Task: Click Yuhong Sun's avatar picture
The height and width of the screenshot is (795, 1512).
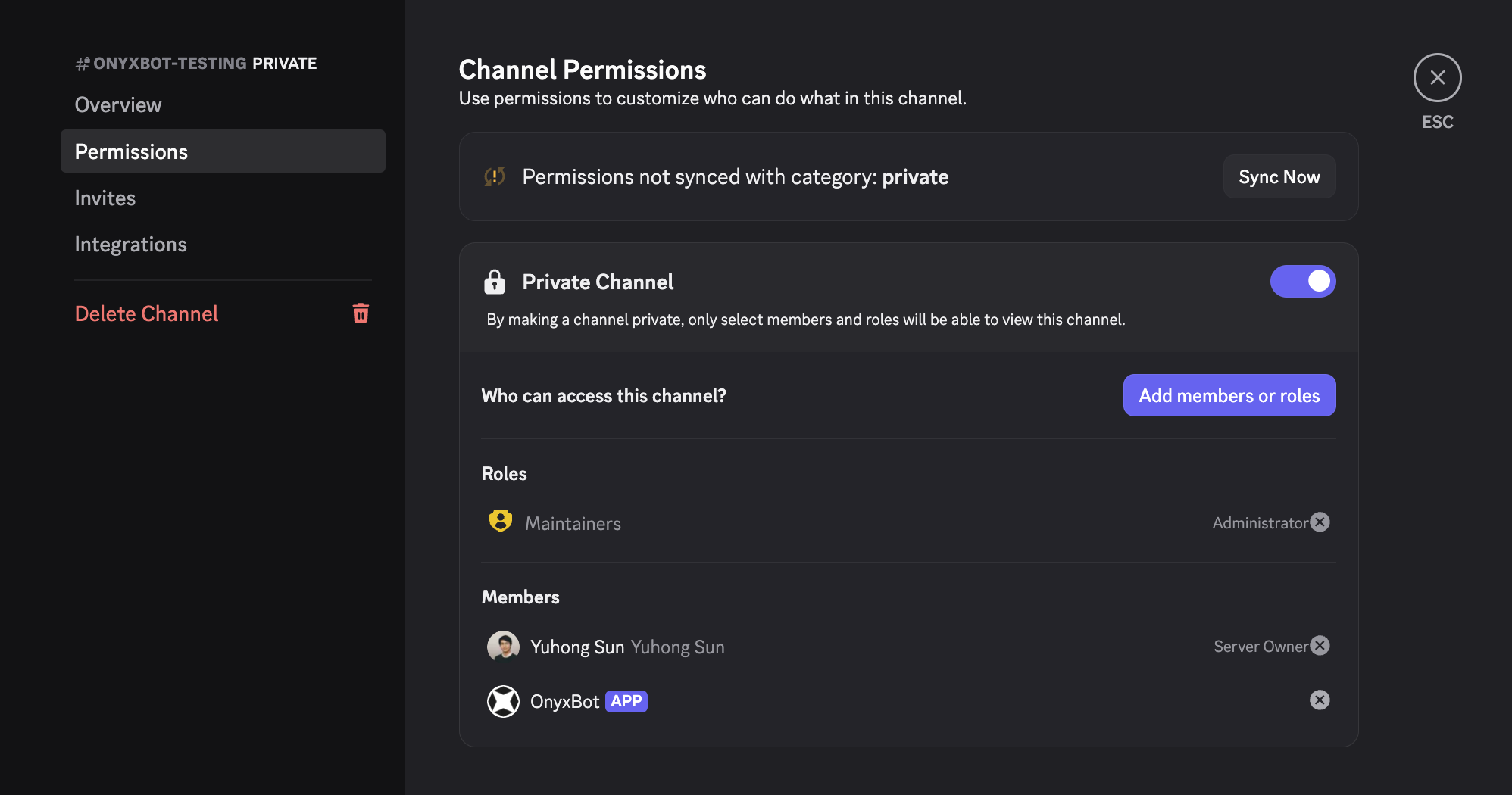Action: pos(502,647)
